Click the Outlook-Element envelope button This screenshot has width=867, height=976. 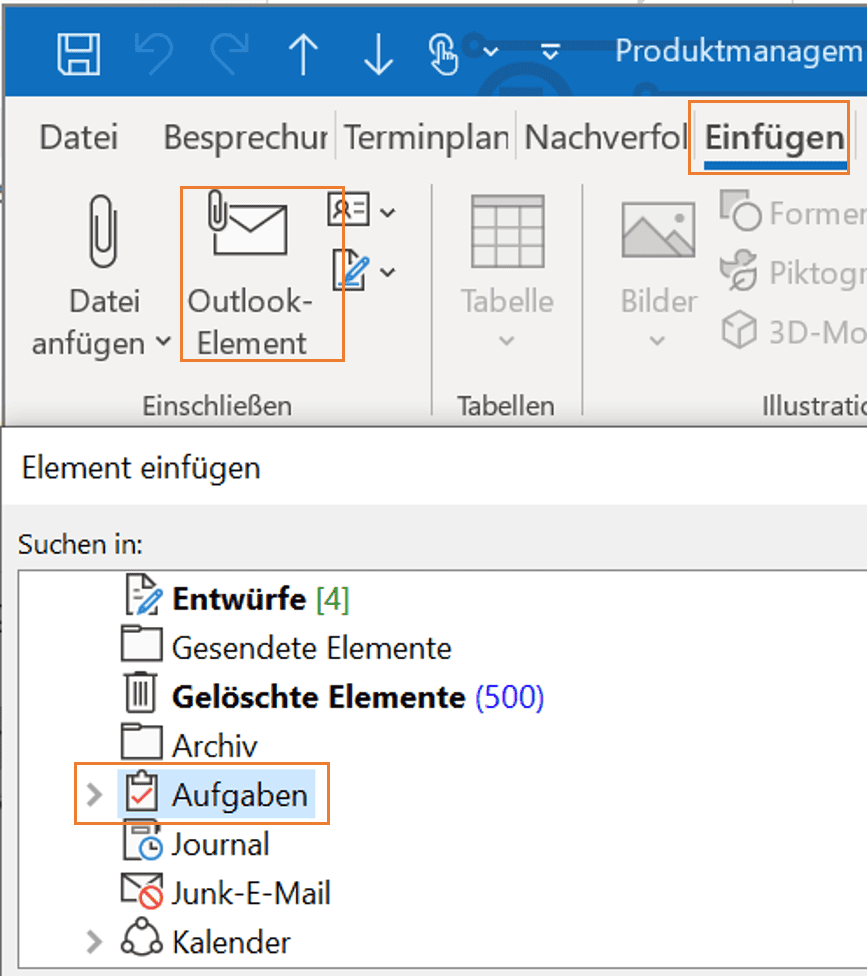(x=250, y=274)
